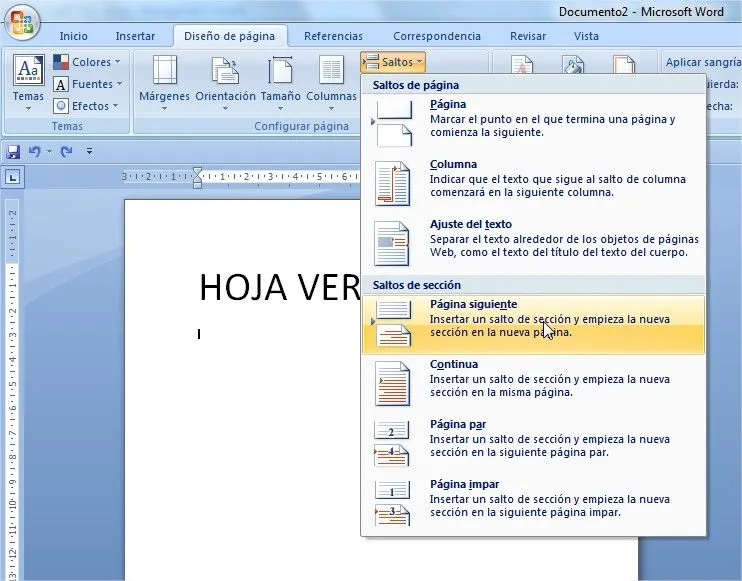The height and width of the screenshot is (581, 742).
Task: Click the Página impar section break icon
Action: pos(392,503)
